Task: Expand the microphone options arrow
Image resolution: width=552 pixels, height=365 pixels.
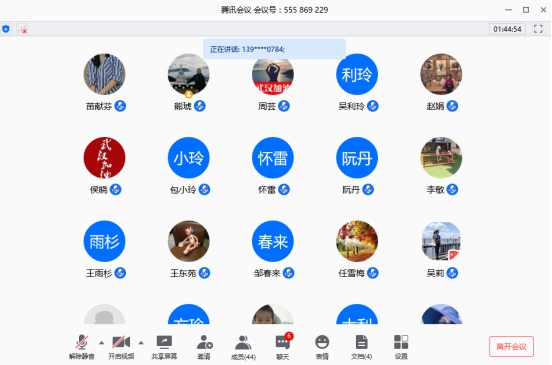Action: [101, 342]
